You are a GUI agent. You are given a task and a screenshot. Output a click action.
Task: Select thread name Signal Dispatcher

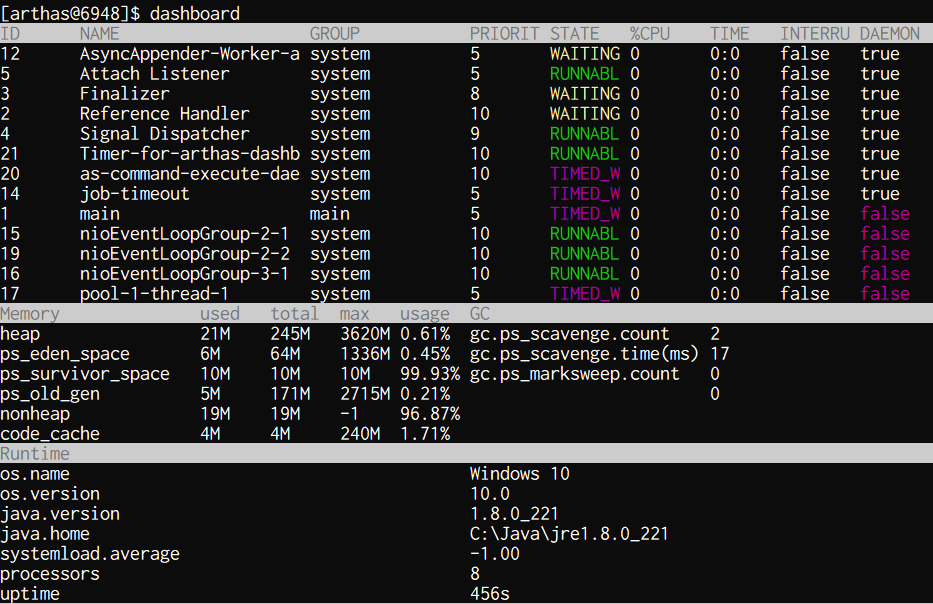(x=165, y=134)
